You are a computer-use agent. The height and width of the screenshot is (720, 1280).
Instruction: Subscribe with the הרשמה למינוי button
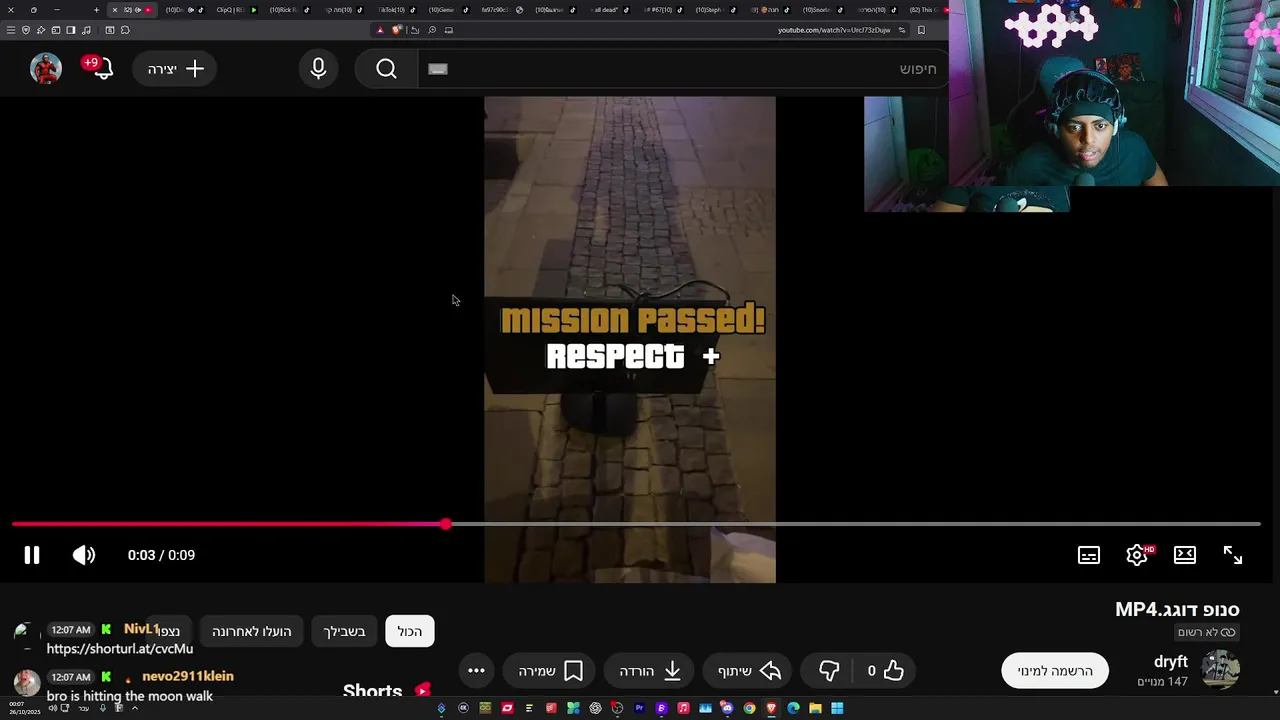[1055, 671]
